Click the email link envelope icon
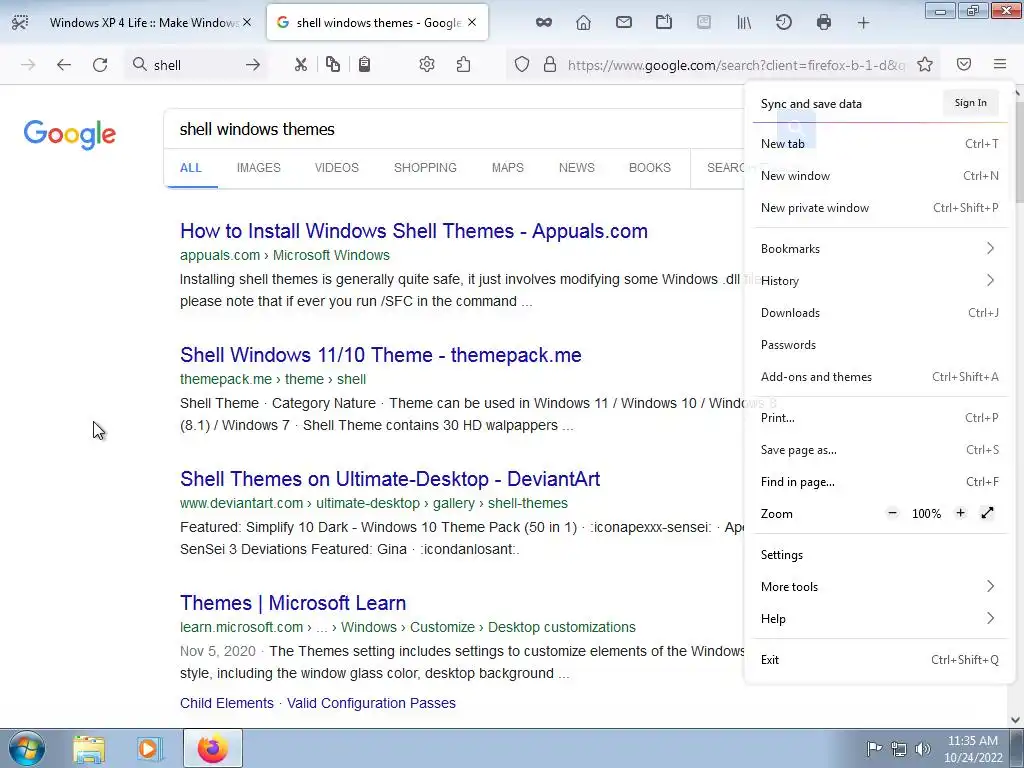The image size is (1024, 768). [x=624, y=23]
